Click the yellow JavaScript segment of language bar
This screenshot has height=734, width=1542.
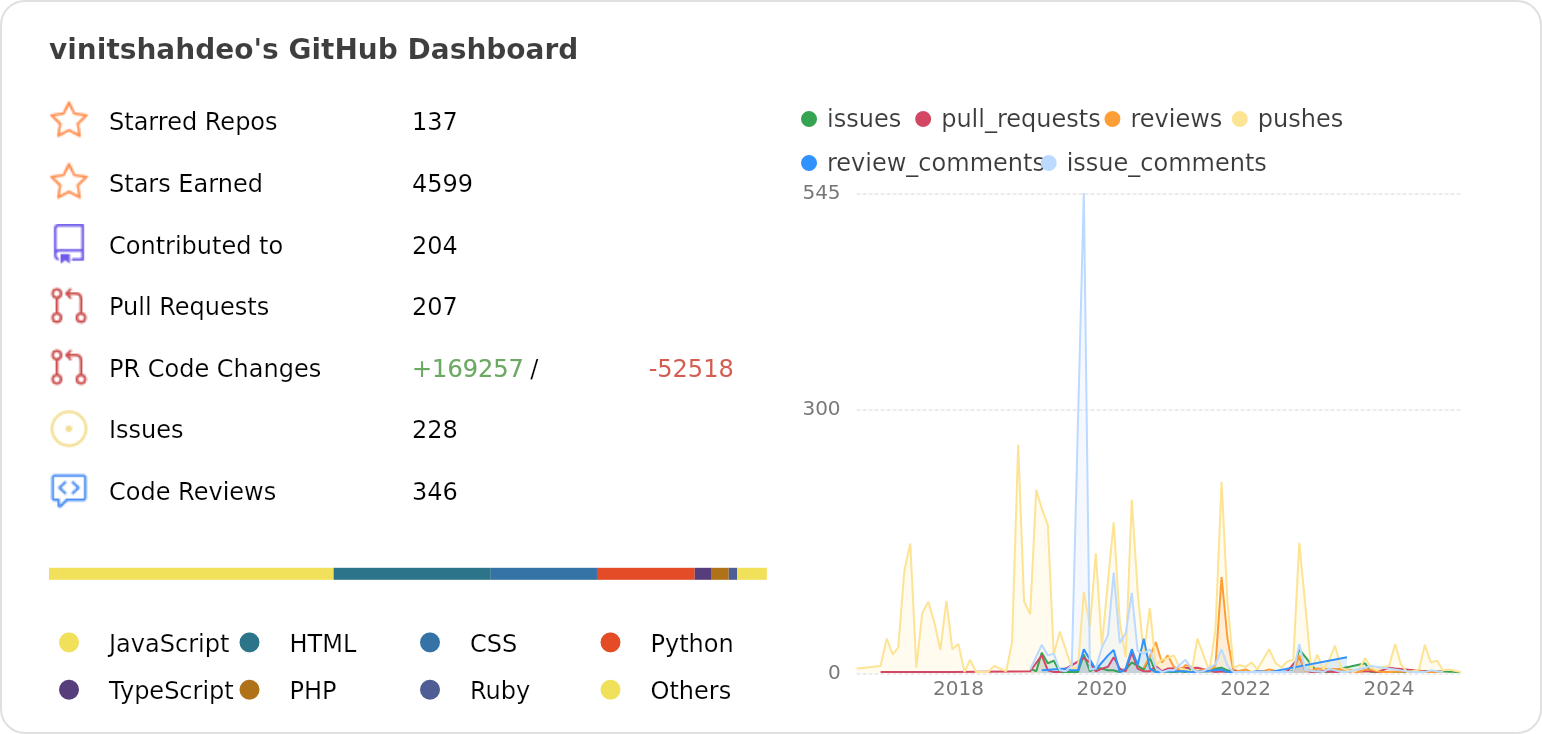[x=191, y=574]
